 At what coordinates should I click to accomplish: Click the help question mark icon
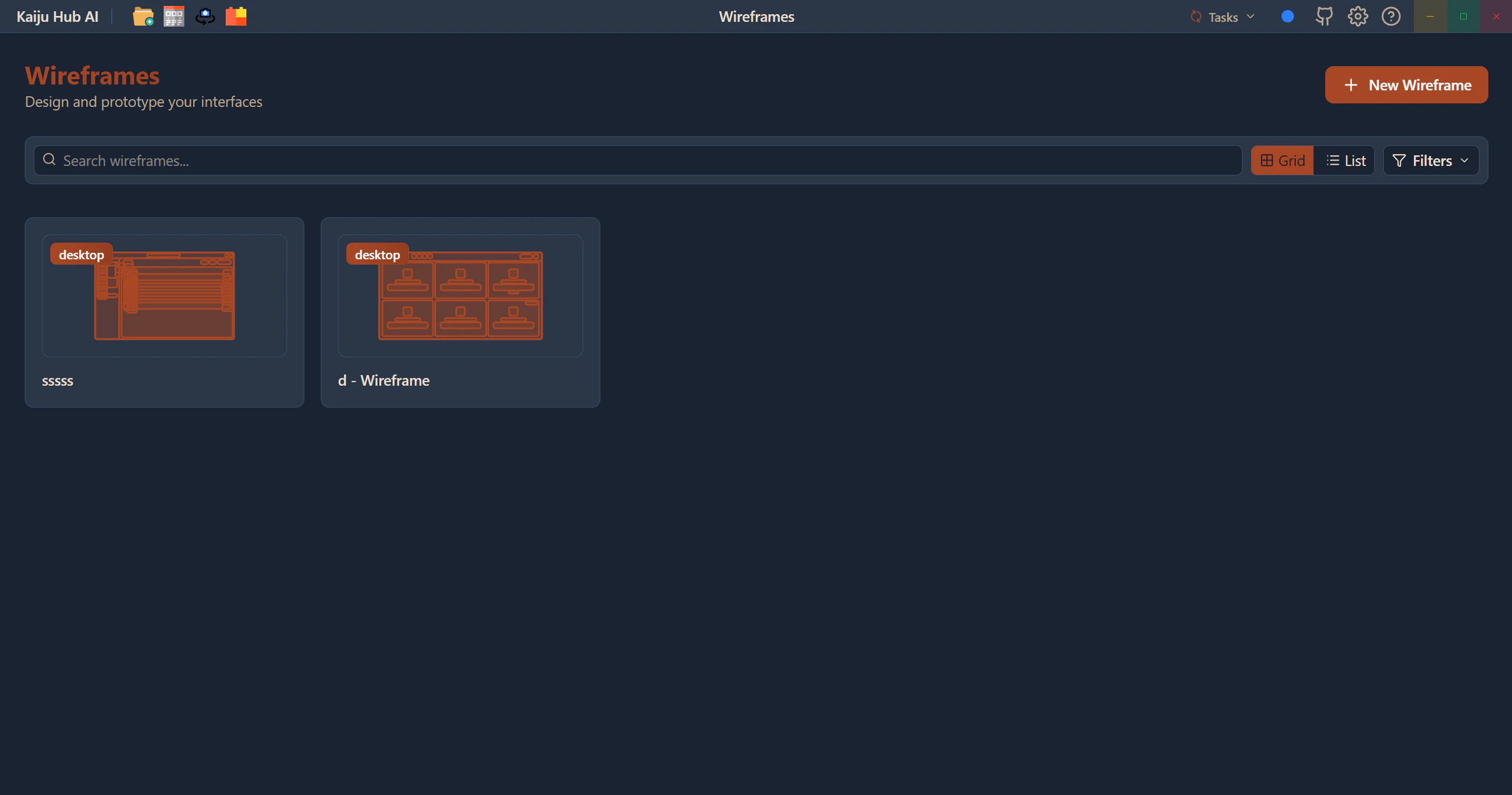tap(1391, 17)
